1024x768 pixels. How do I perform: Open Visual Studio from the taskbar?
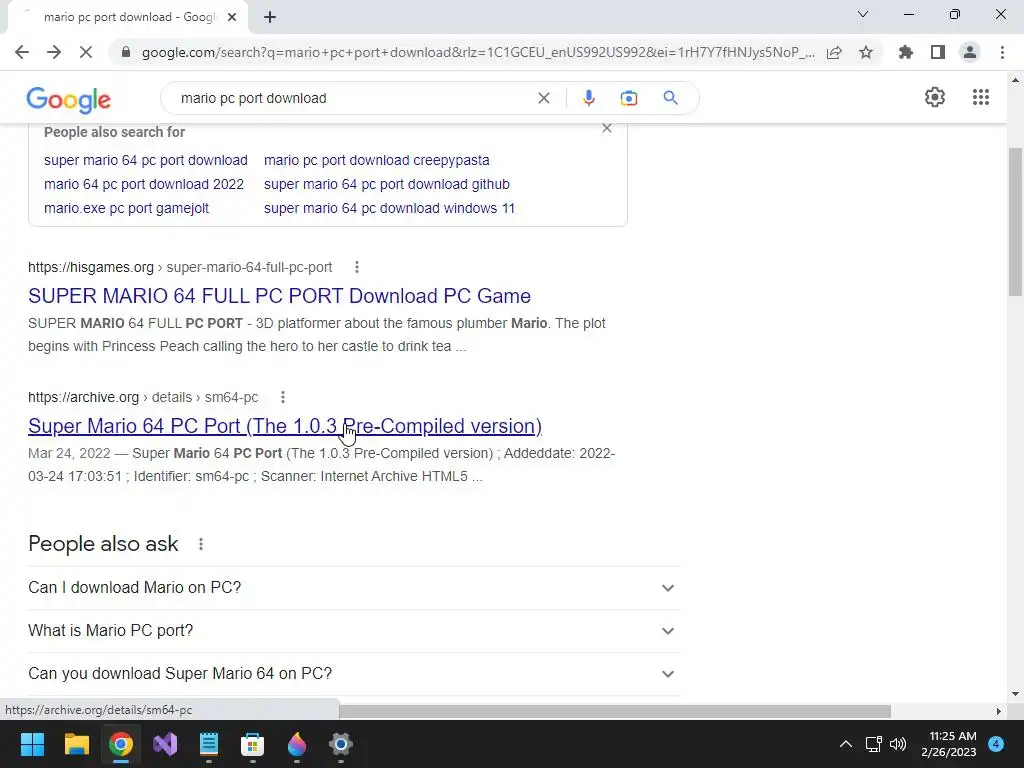[x=165, y=744]
